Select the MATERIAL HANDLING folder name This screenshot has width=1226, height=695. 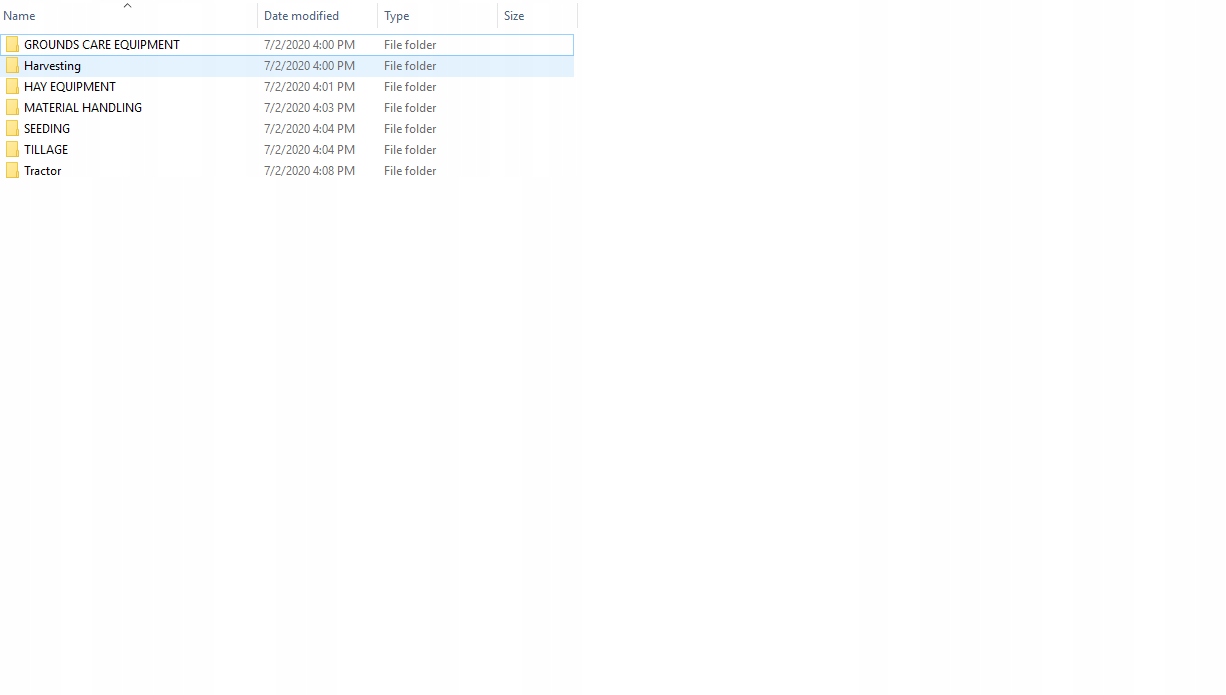click(83, 107)
